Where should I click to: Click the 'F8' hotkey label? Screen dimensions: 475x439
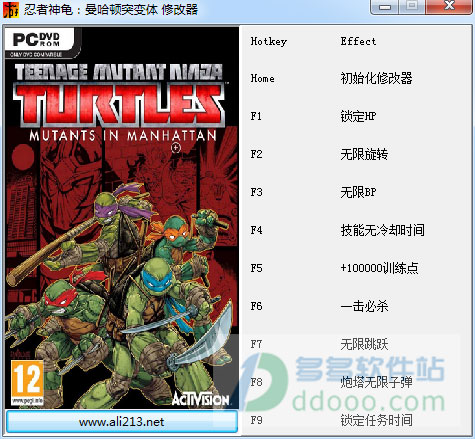coord(256,382)
